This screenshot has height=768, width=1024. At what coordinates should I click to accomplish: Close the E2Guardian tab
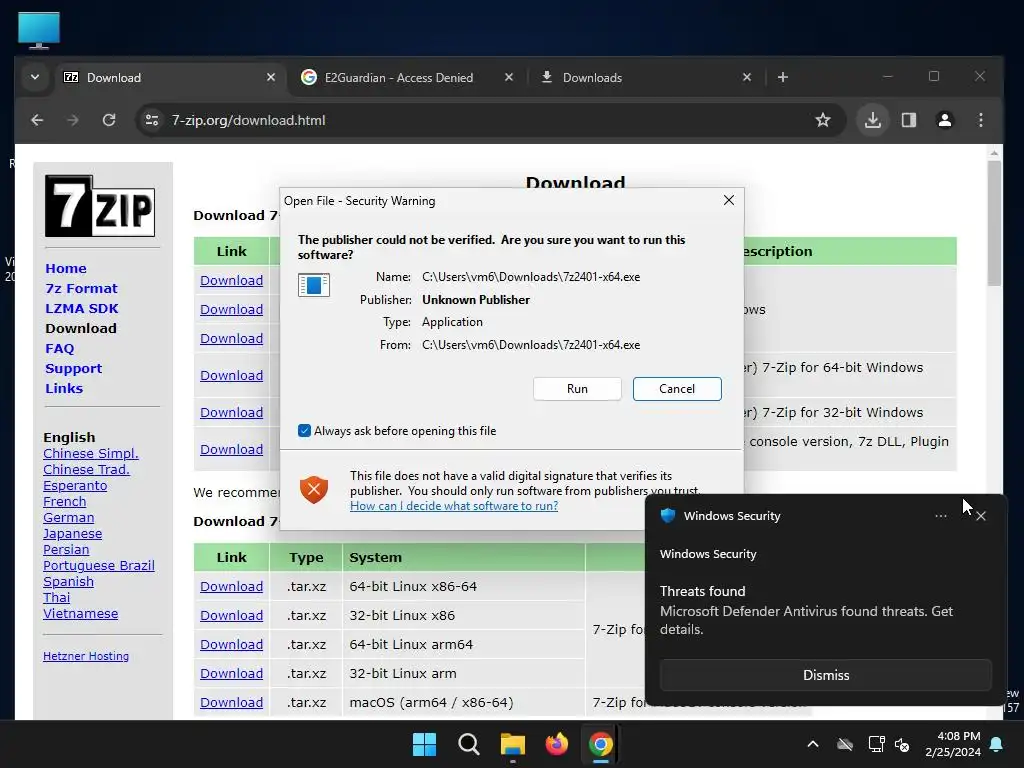tap(509, 77)
